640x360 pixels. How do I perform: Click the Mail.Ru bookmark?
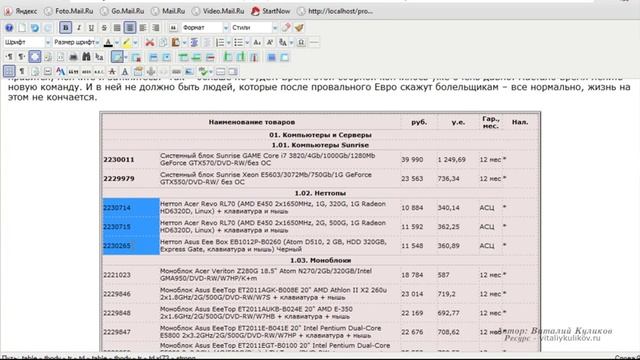click(168, 11)
